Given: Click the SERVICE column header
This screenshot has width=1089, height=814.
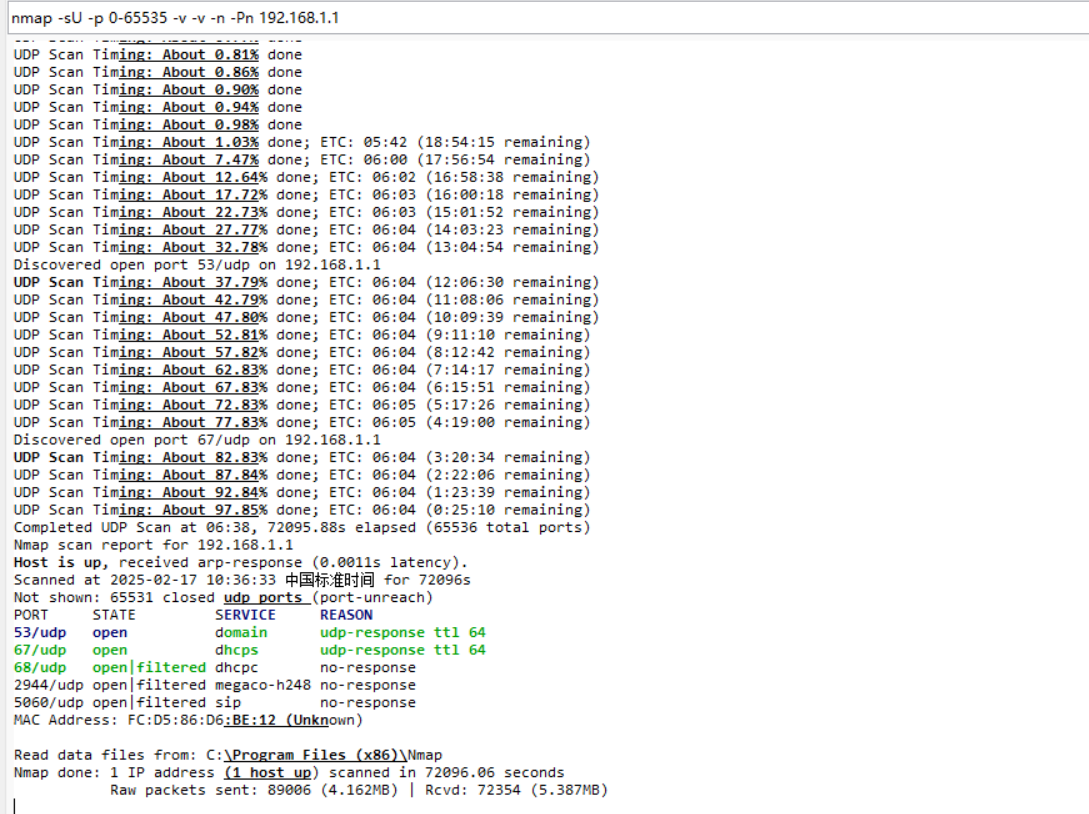Looking at the screenshot, I should tap(245, 615).
